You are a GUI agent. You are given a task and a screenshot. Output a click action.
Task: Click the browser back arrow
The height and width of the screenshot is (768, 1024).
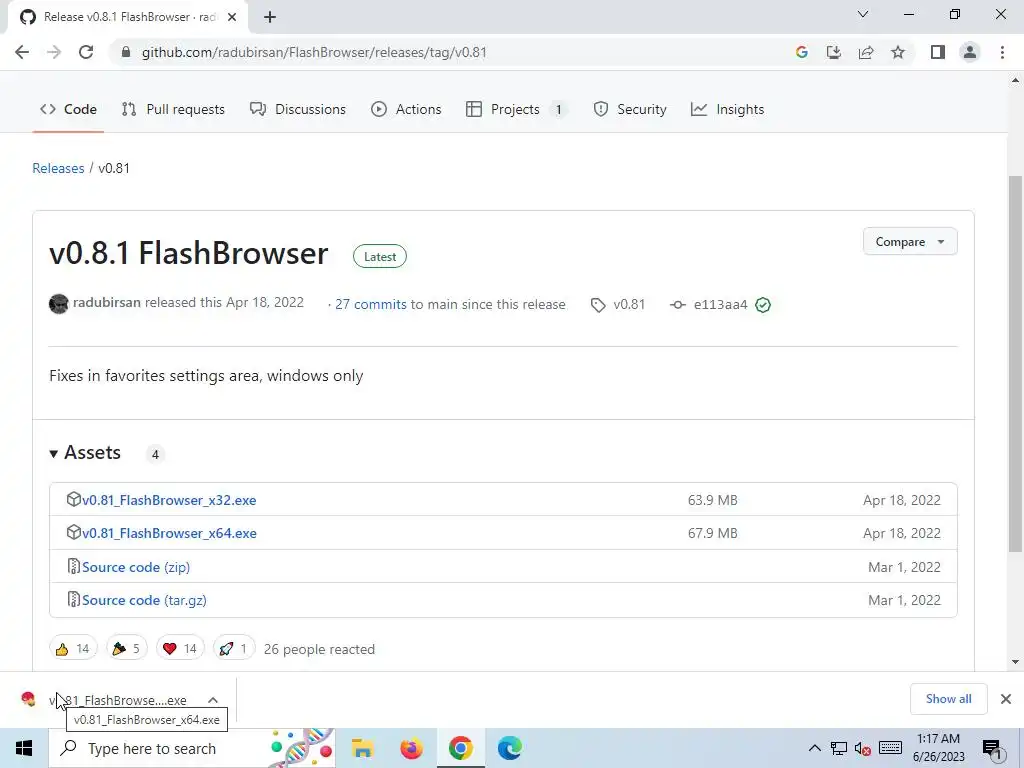pos(22,52)
